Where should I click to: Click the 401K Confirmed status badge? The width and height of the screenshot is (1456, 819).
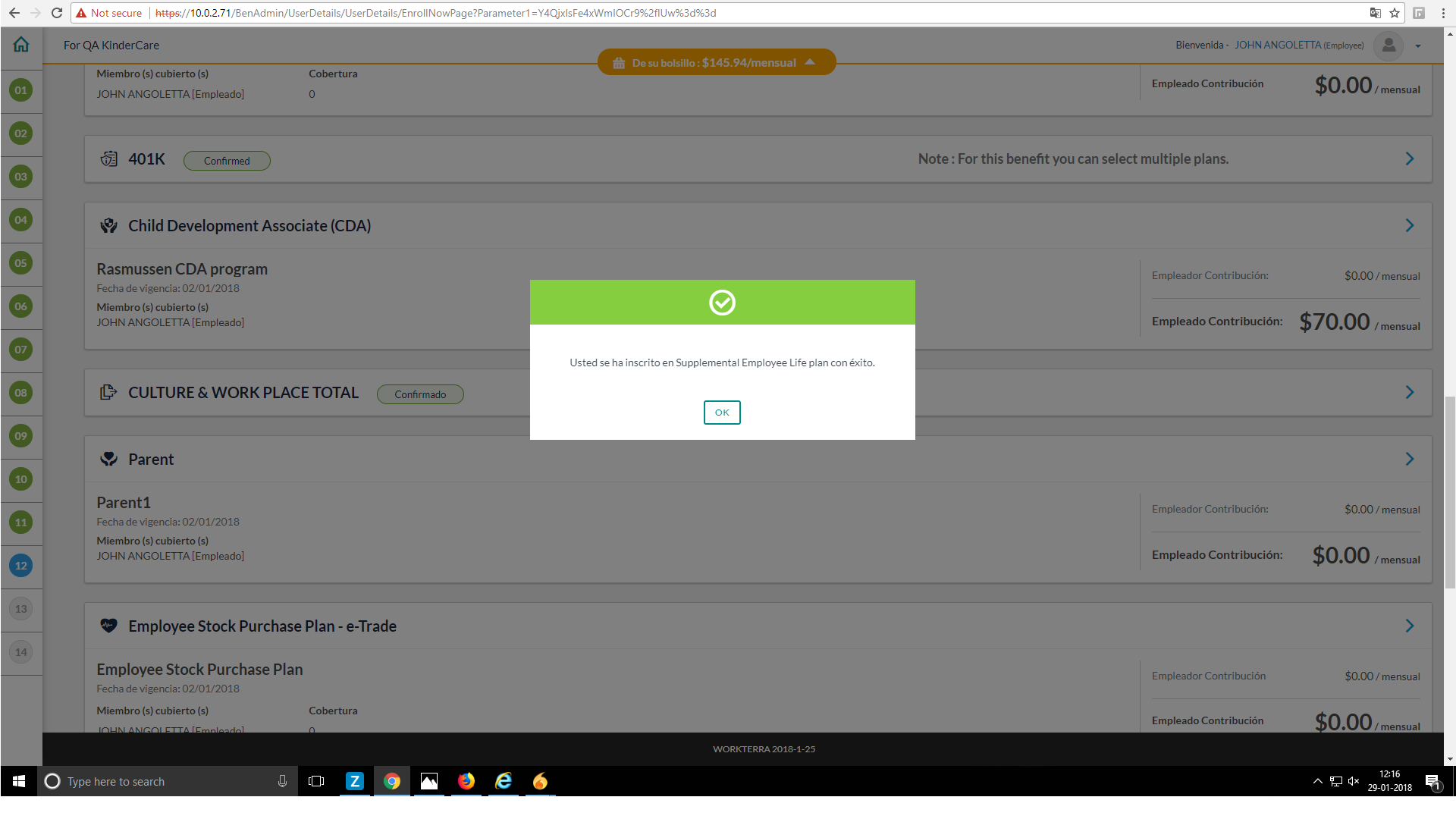227,161
